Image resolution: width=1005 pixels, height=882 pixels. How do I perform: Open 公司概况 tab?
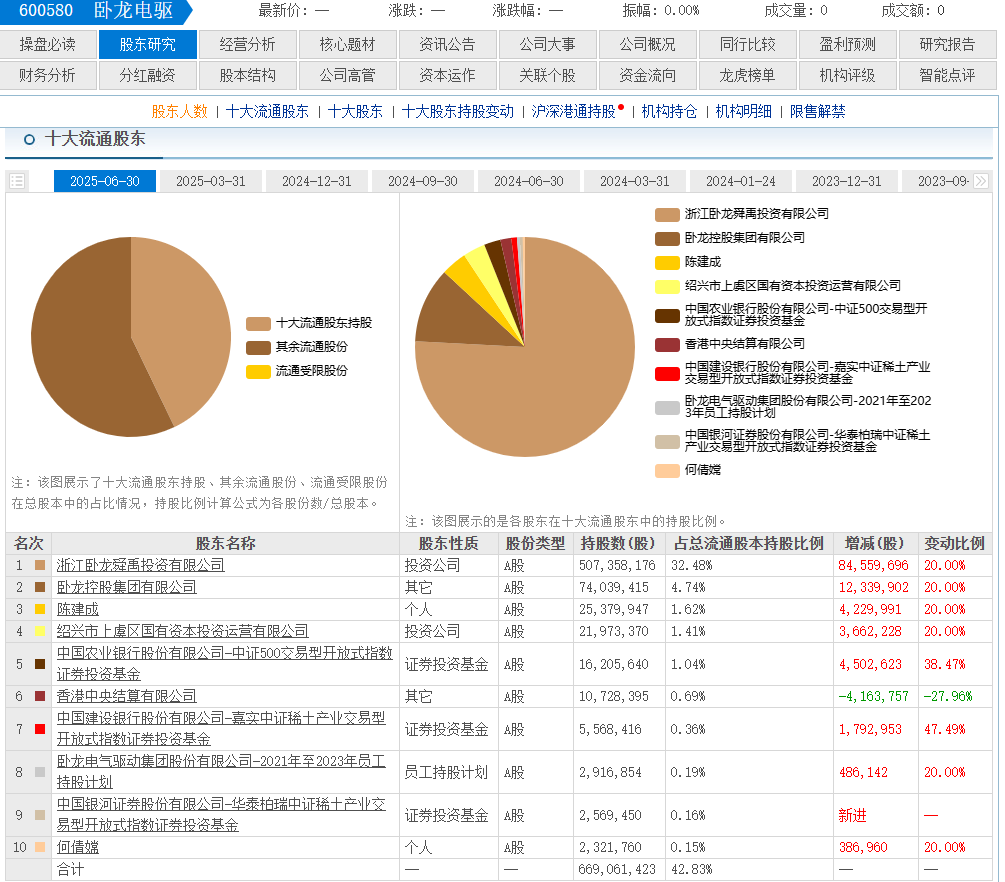pyautogui.click(x=648, y=44)
